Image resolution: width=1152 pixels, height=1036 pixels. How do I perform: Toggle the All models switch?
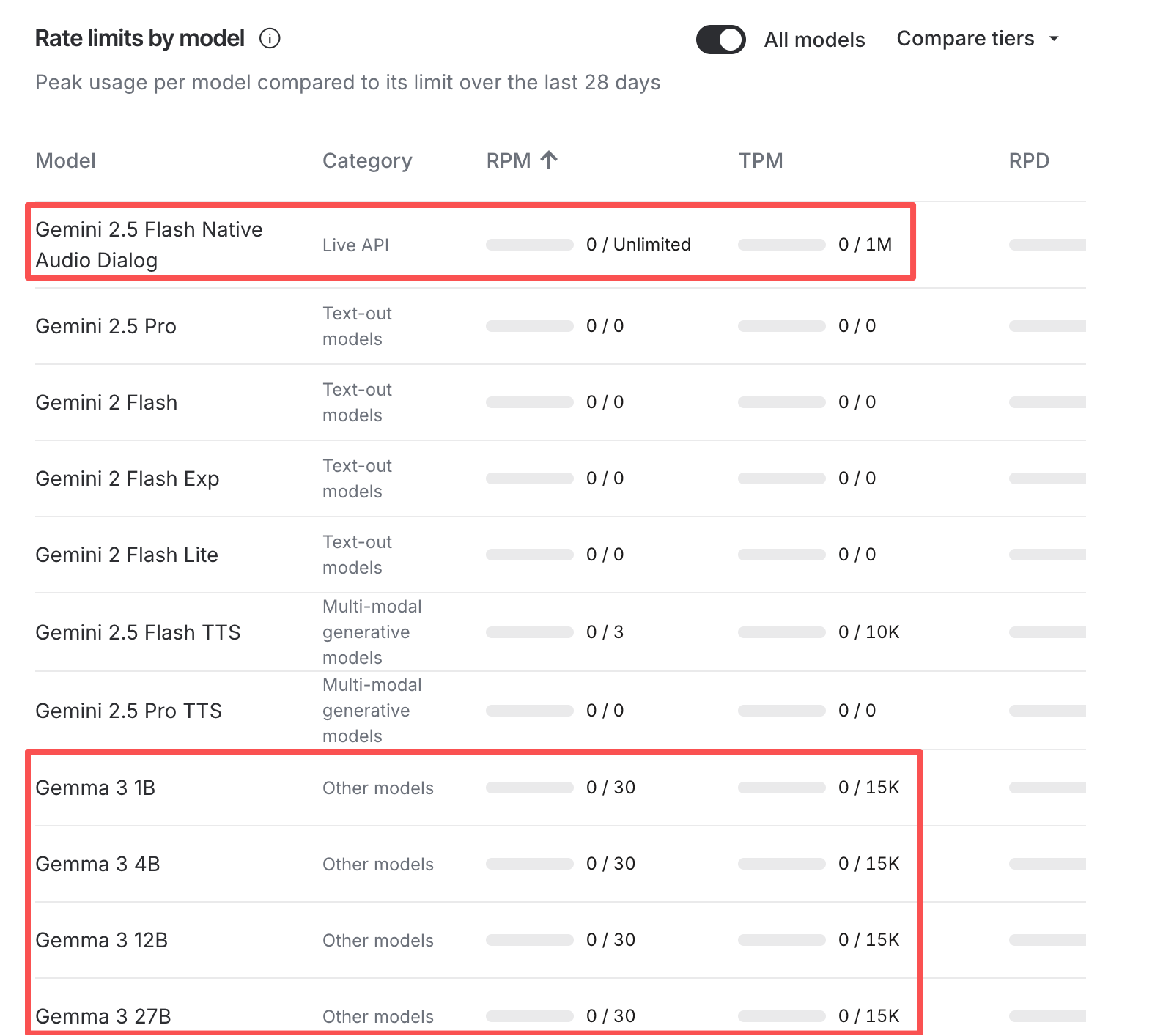pos(720,40)
